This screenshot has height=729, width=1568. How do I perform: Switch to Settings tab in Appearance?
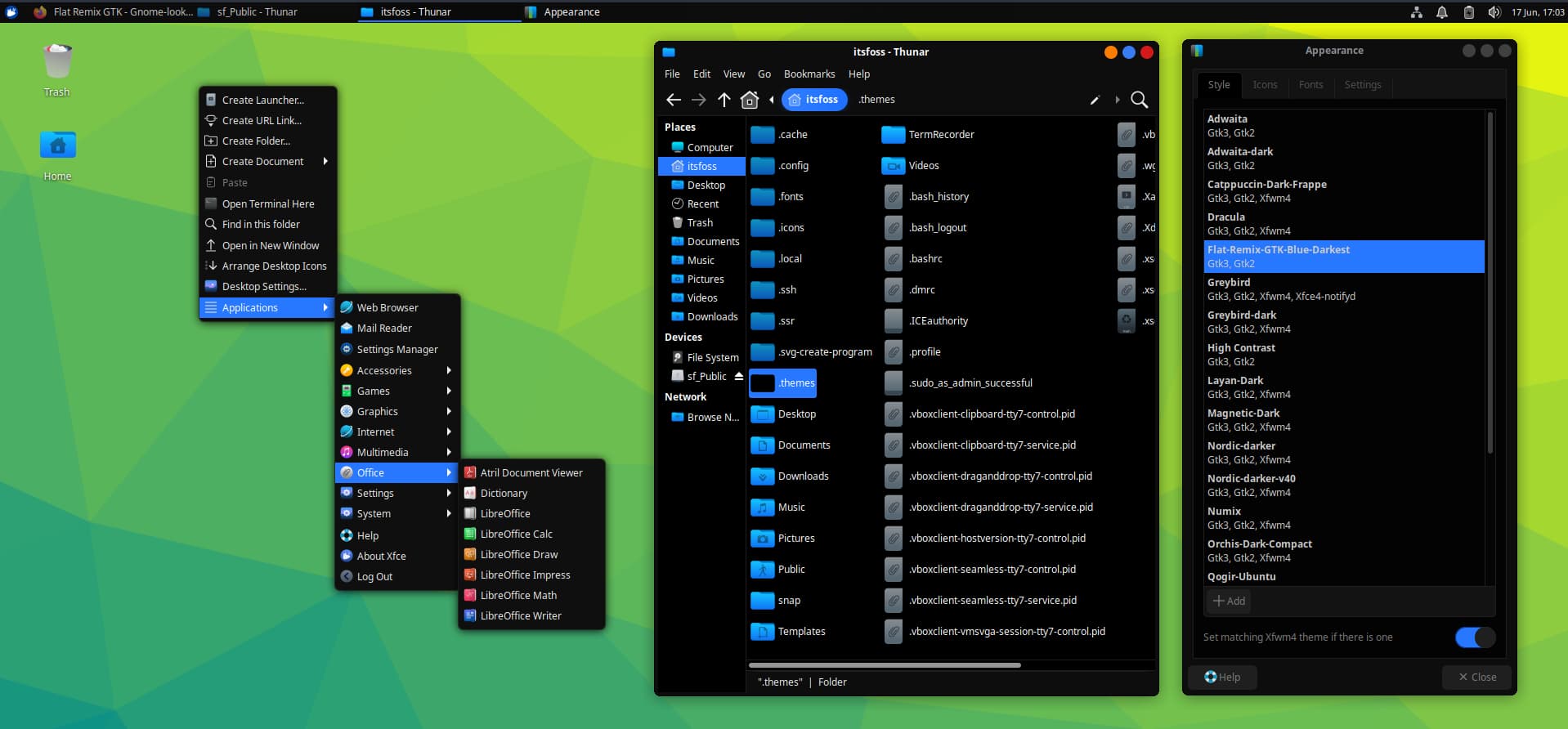[1363, 85]
